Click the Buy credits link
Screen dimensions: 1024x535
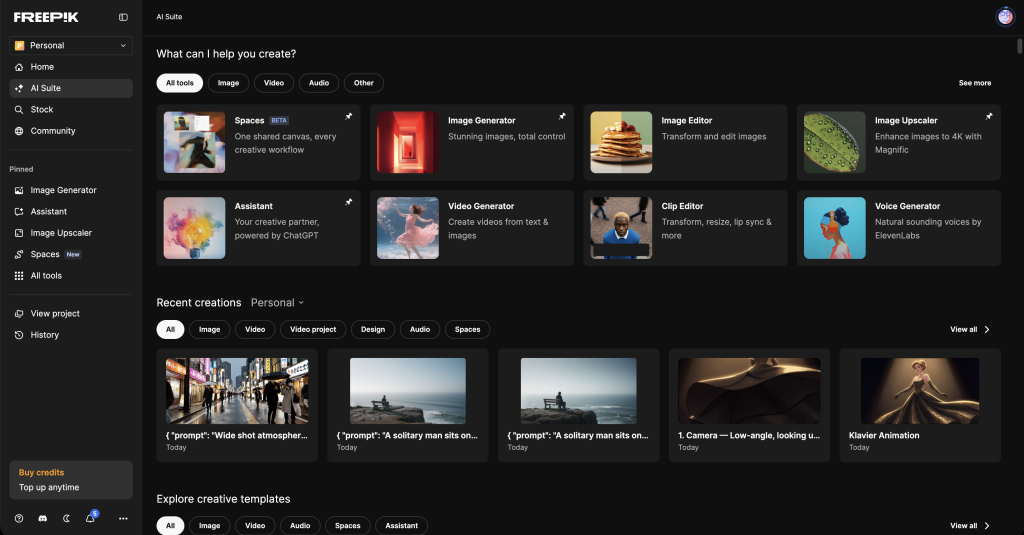pos(41,472)
